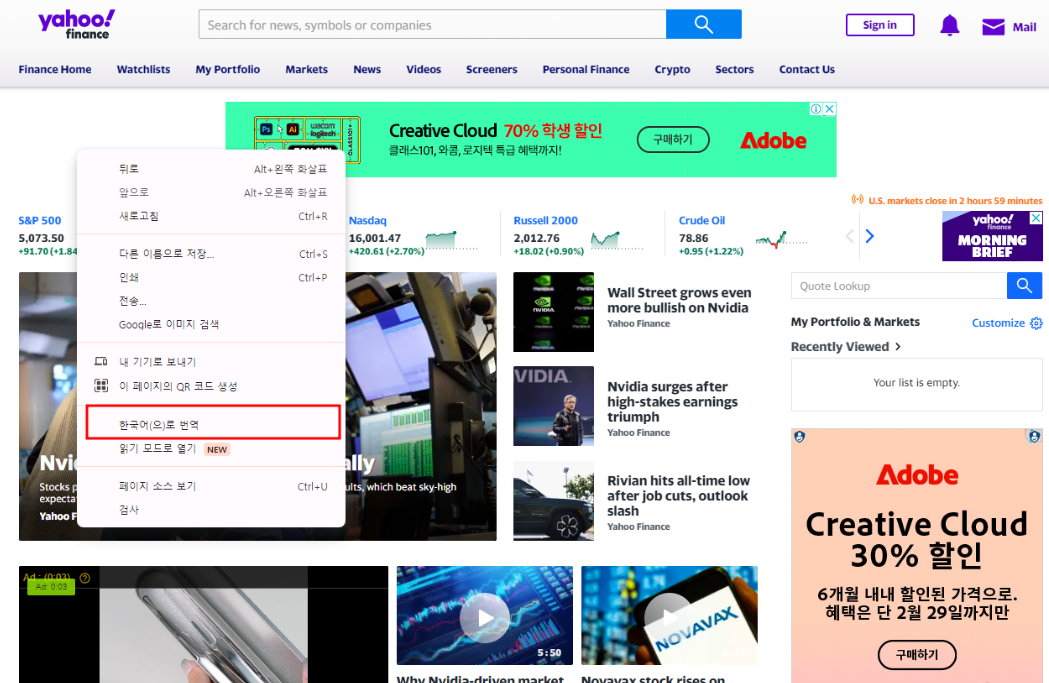Screen dimensions: 1049x683
Task: Select '인쇄' in the context menu
Action: coord(211,277)
